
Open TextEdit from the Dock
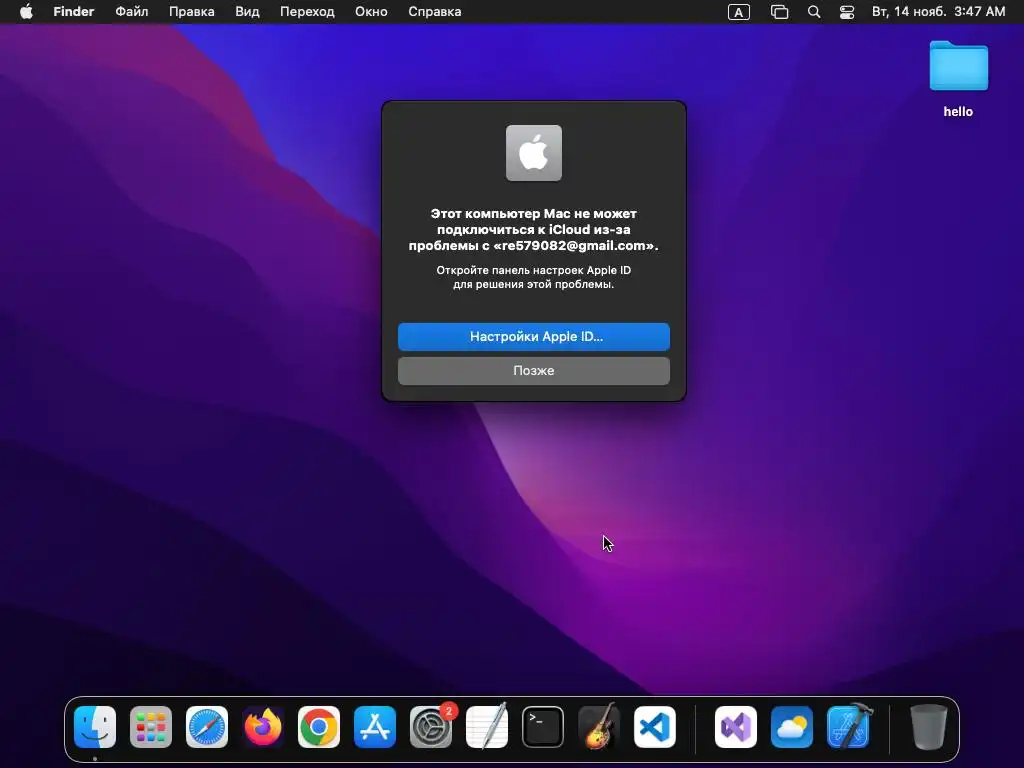(x=487, y=727)
